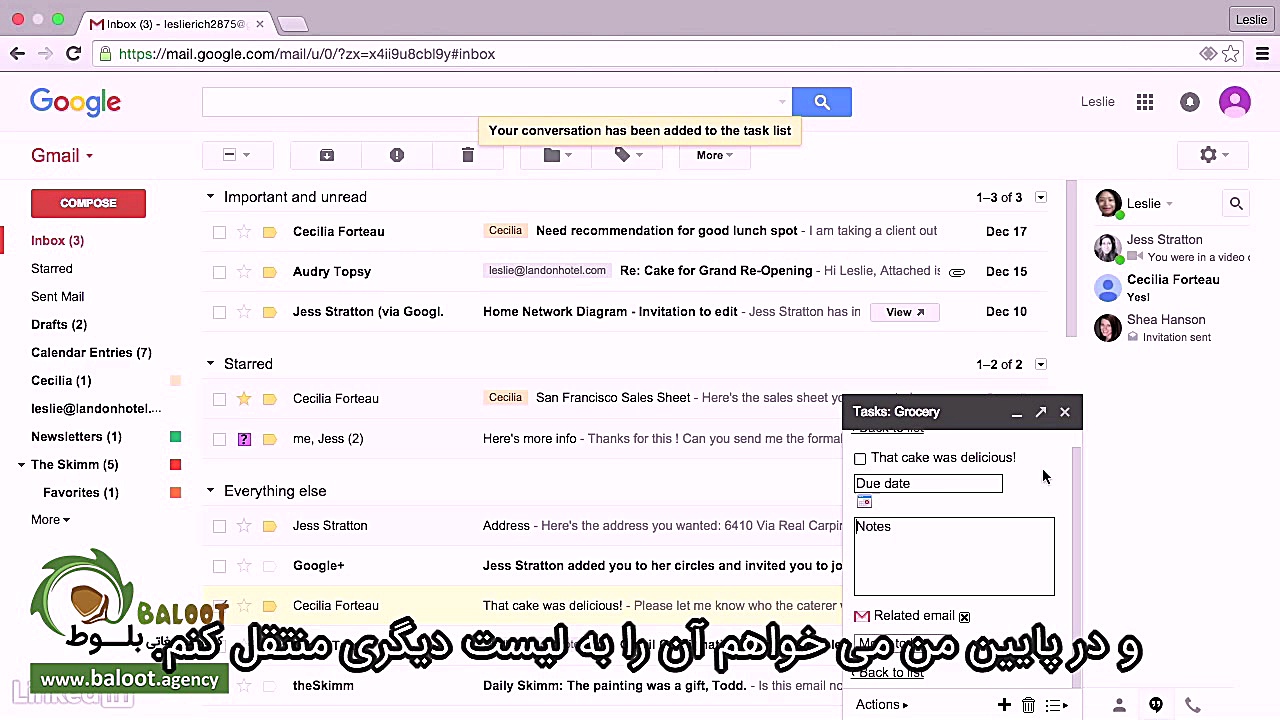Check the 'That cake was delicious!' task
This screenshot has width=1280, height=720.
tap(860, 458)
